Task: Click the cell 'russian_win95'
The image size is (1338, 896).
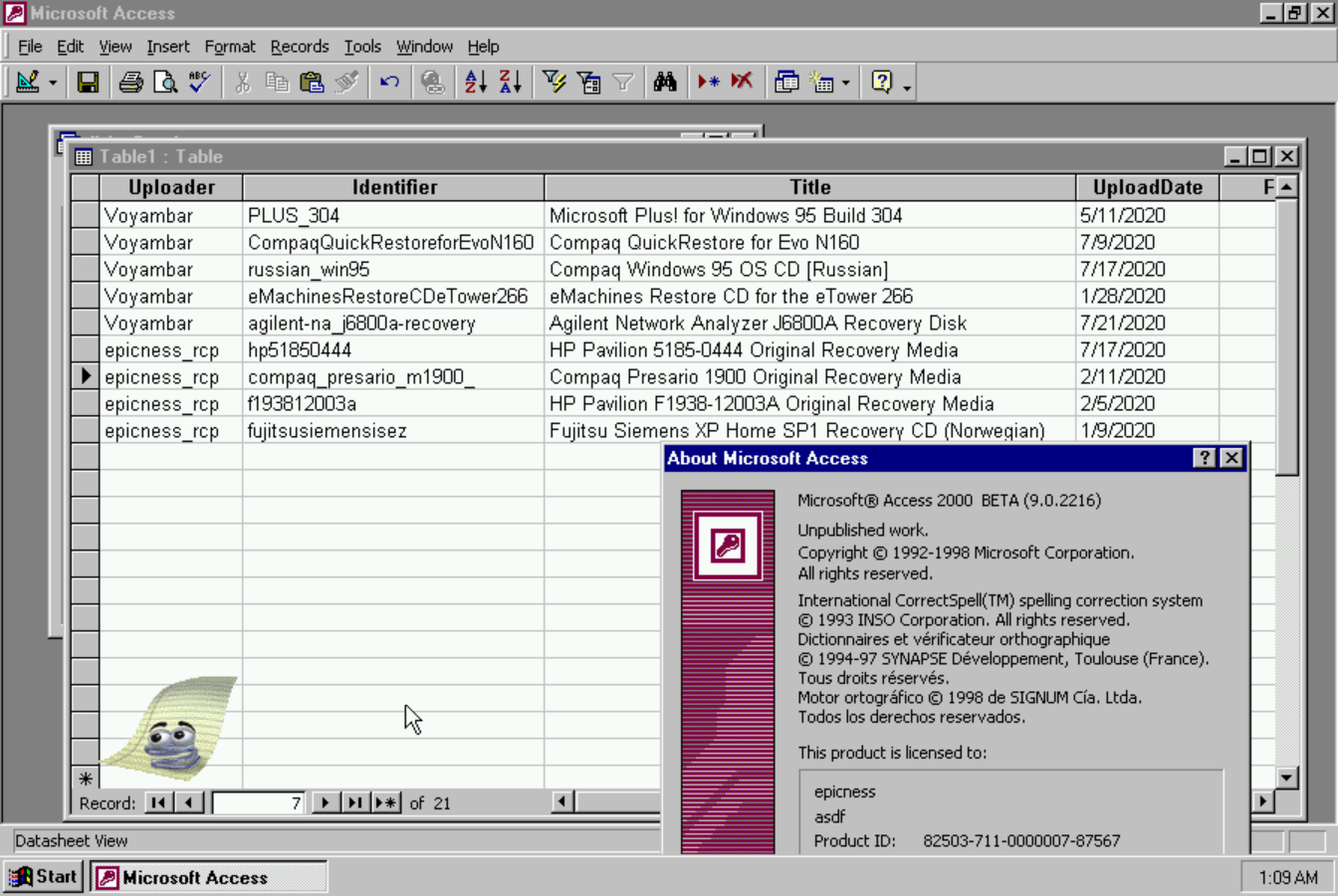Action: coord(394,269)
